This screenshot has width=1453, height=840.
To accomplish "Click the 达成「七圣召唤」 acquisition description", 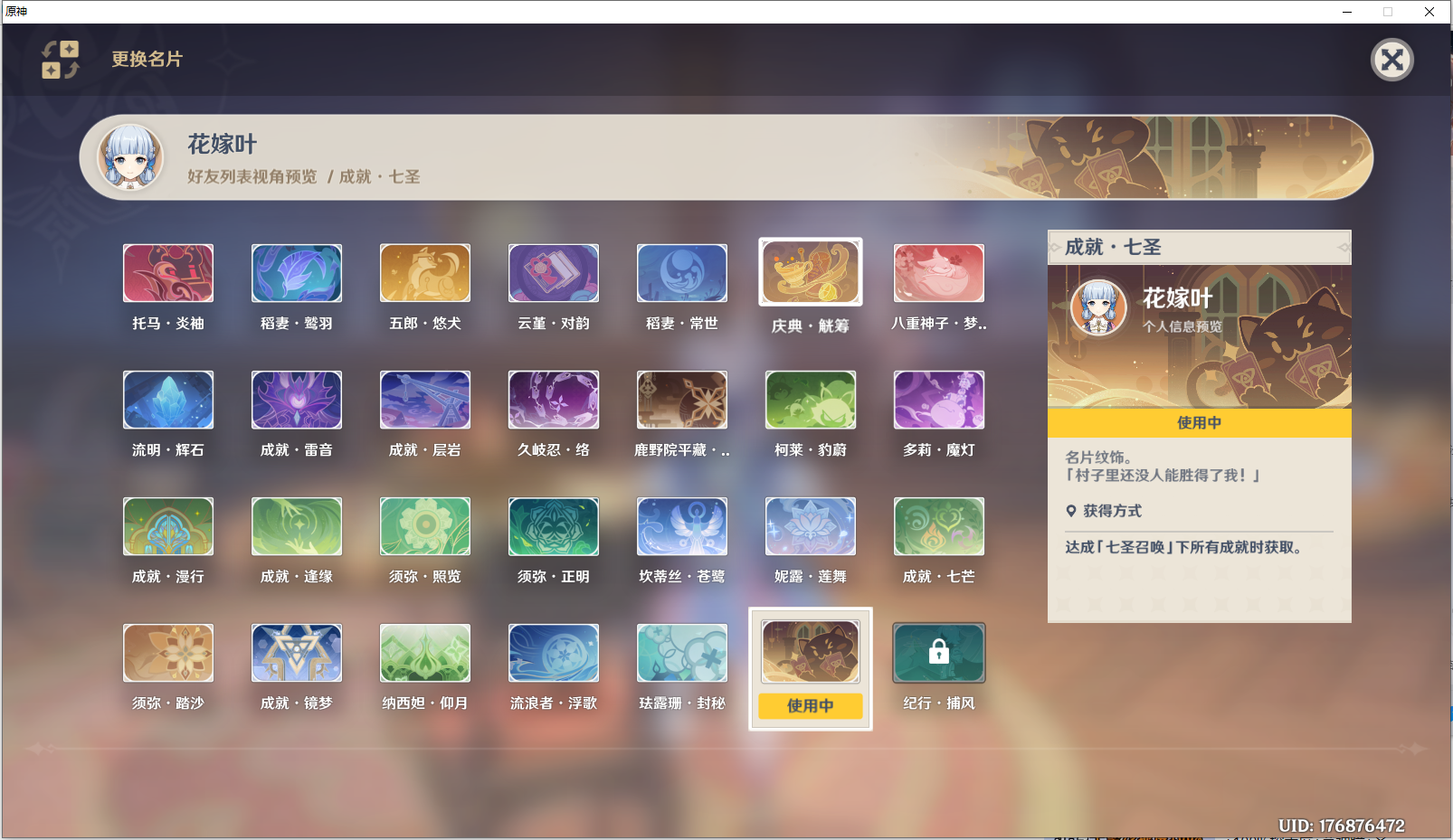I will 1183,547.
